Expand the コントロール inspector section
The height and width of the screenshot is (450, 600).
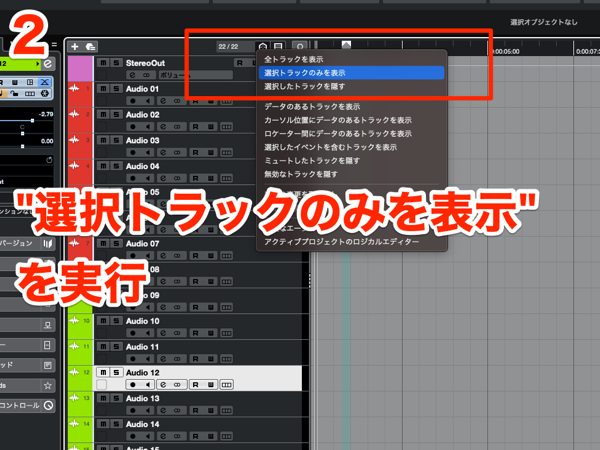tap(28, 405)
